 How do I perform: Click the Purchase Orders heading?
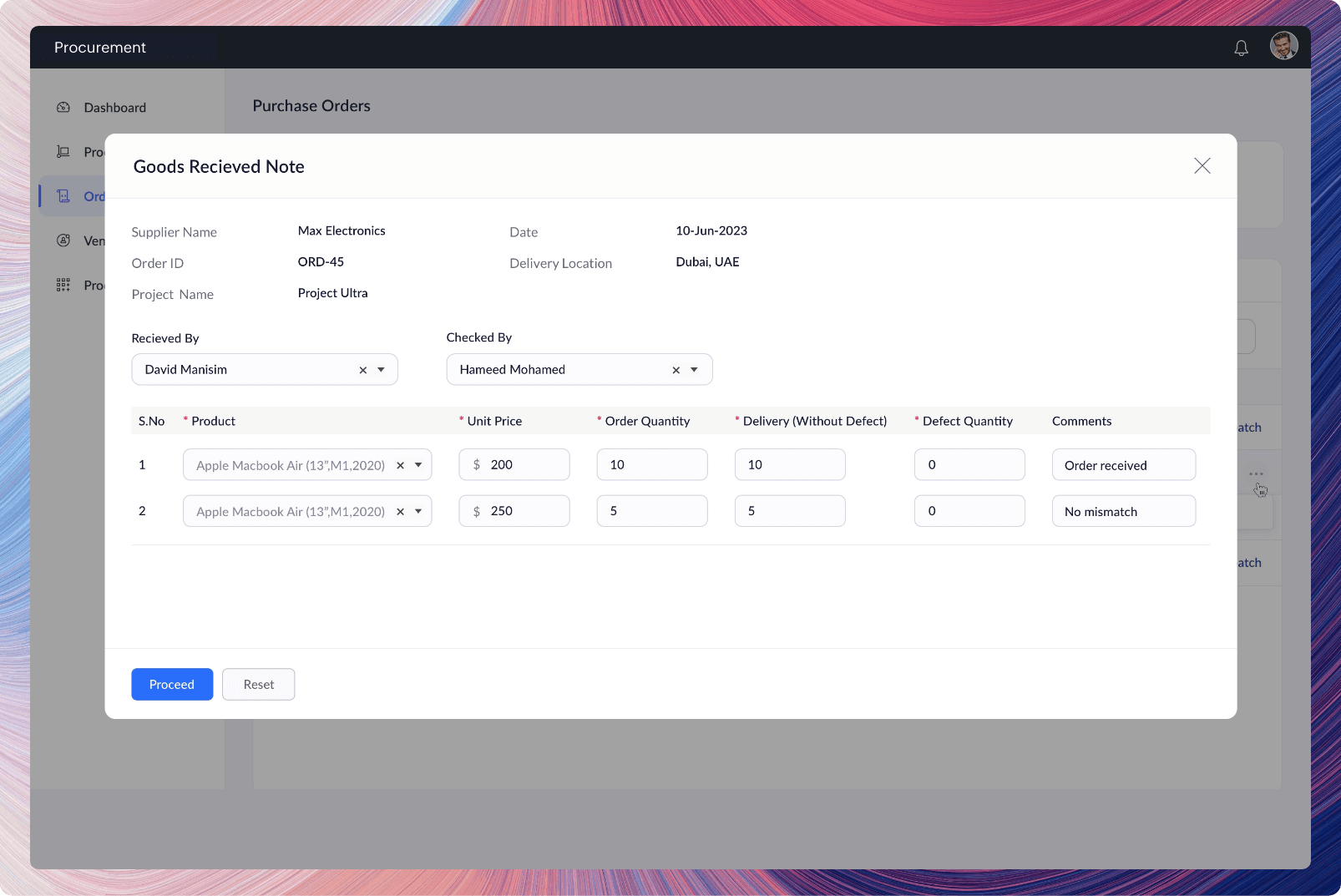tap(311, 106)
